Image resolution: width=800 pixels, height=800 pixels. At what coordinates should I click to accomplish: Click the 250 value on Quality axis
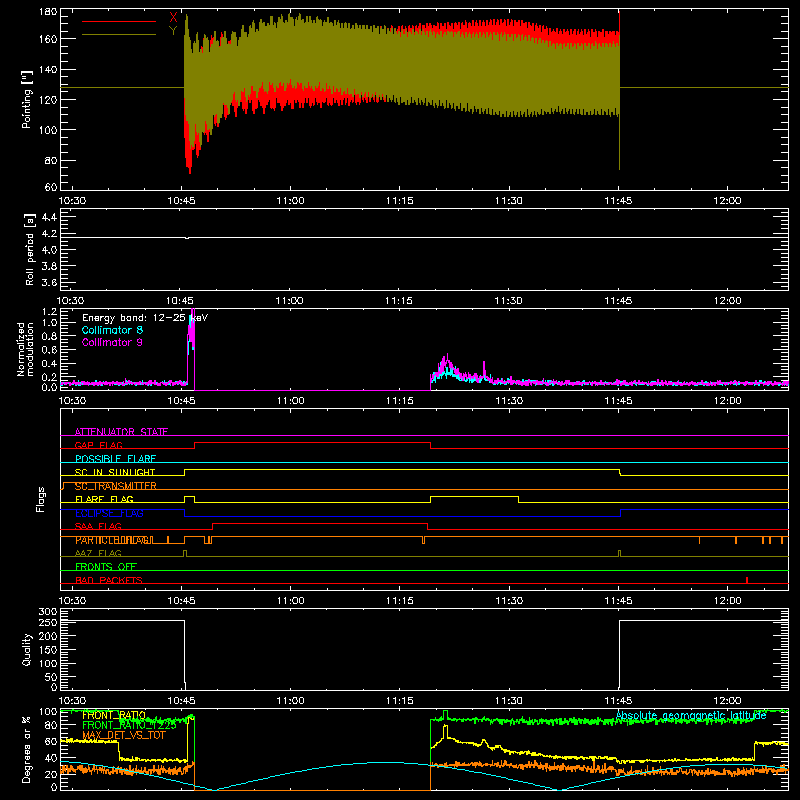48,622
